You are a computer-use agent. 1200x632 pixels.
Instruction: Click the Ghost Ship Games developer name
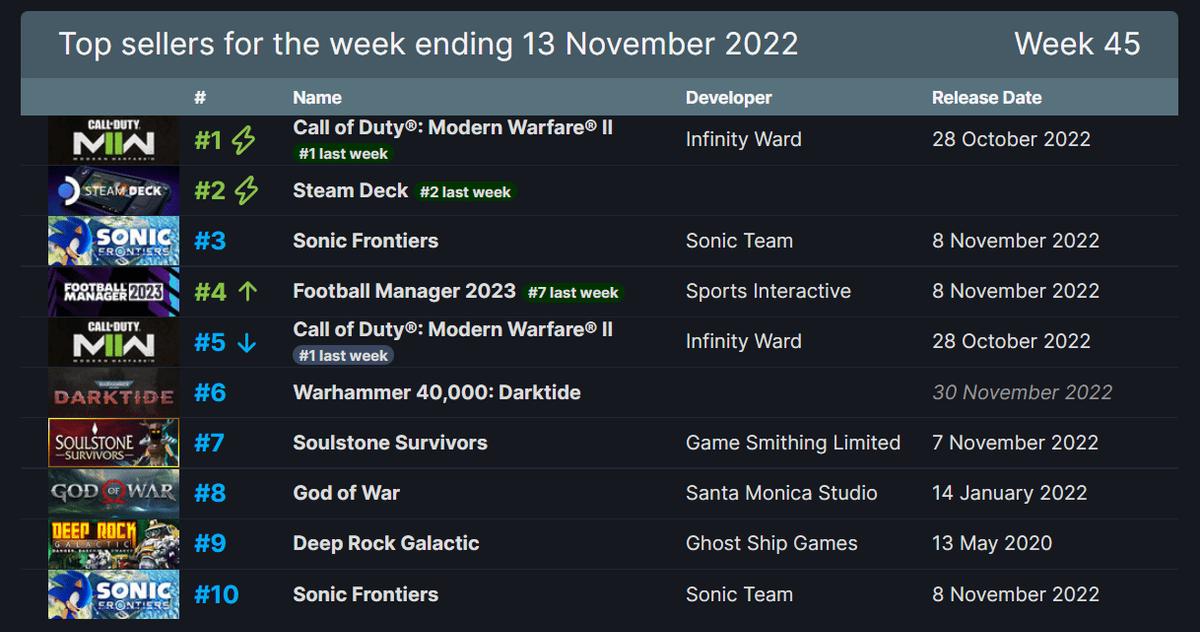(x=771, y=544)
